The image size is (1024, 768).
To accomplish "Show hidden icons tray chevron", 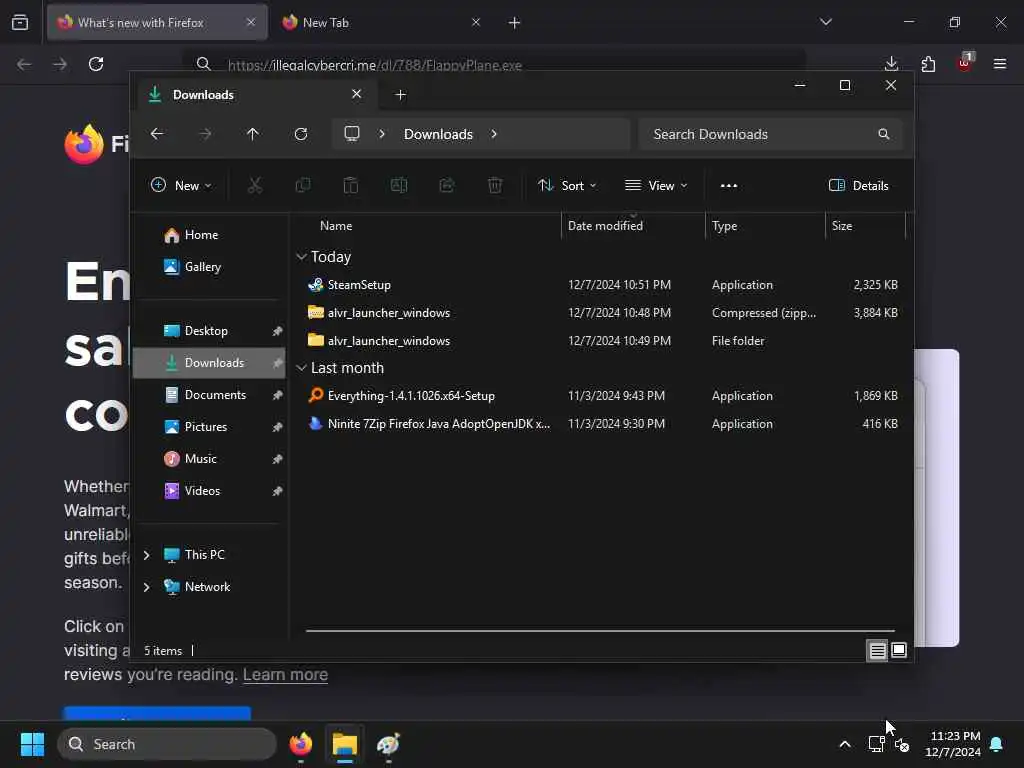I will [x=844, y=744].
